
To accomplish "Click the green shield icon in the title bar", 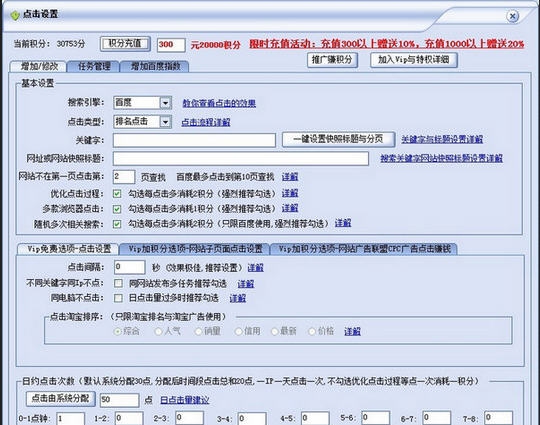I will pos(15,15).
